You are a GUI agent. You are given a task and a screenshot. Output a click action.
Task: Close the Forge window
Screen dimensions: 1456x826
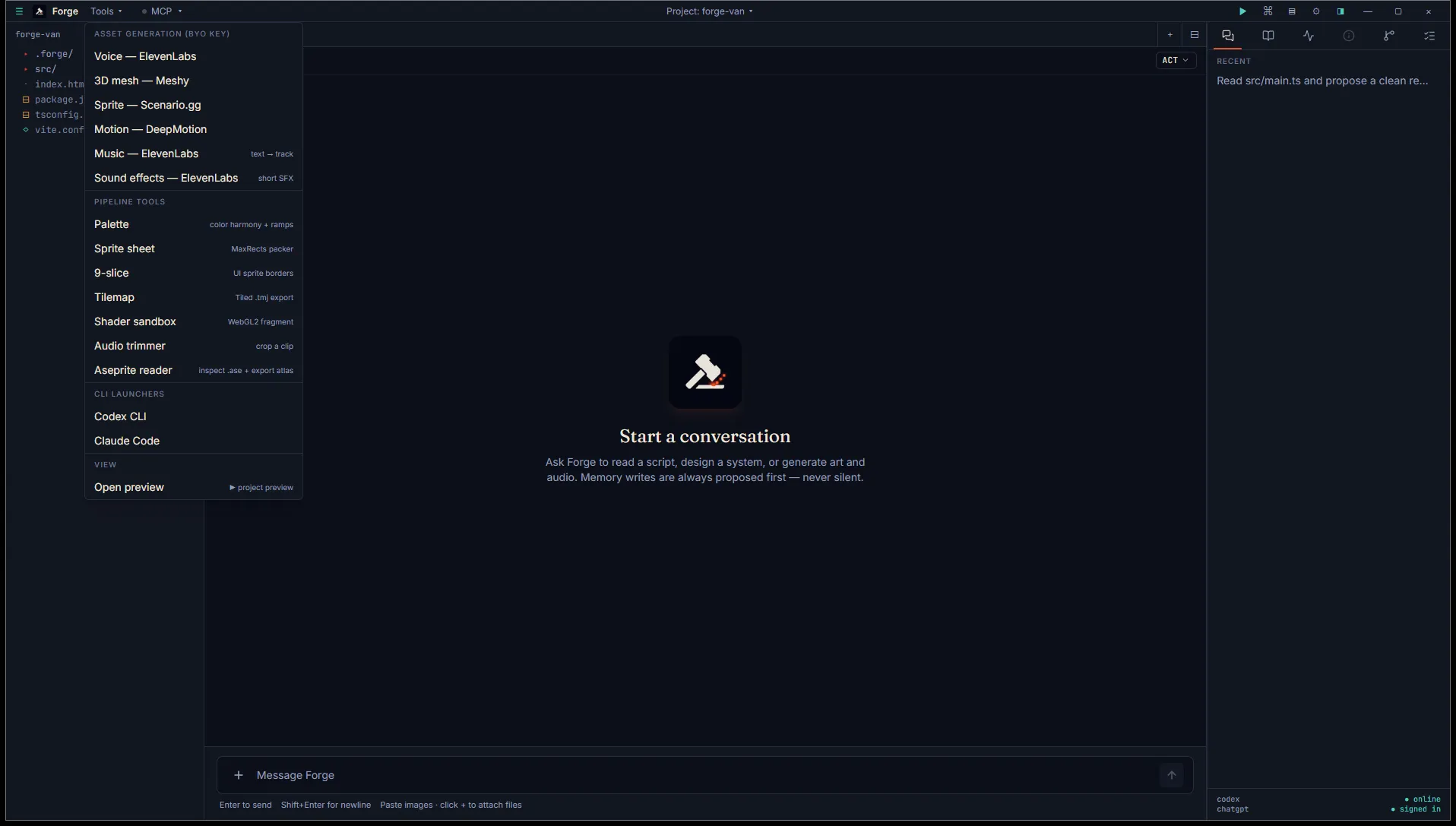pos(1429,11)
